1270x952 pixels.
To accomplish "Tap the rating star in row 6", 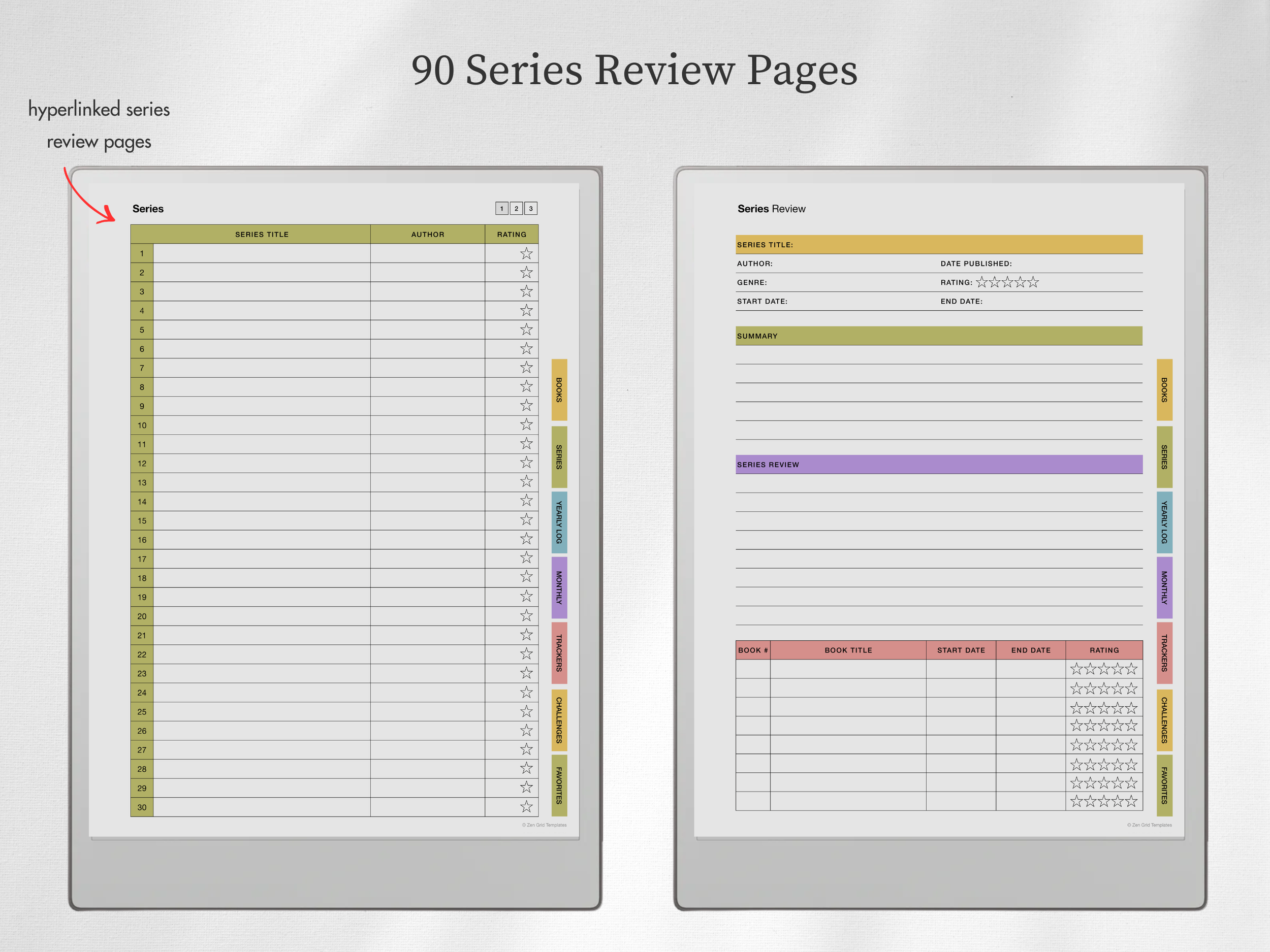I will (526, 348).
